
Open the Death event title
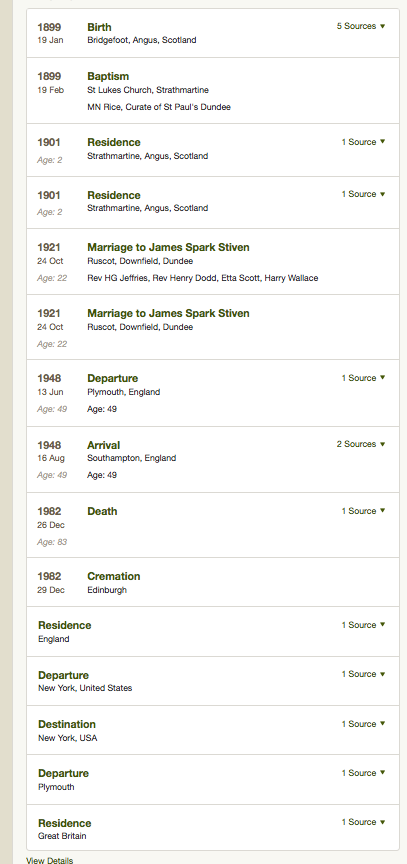click(x=102, y=511)
